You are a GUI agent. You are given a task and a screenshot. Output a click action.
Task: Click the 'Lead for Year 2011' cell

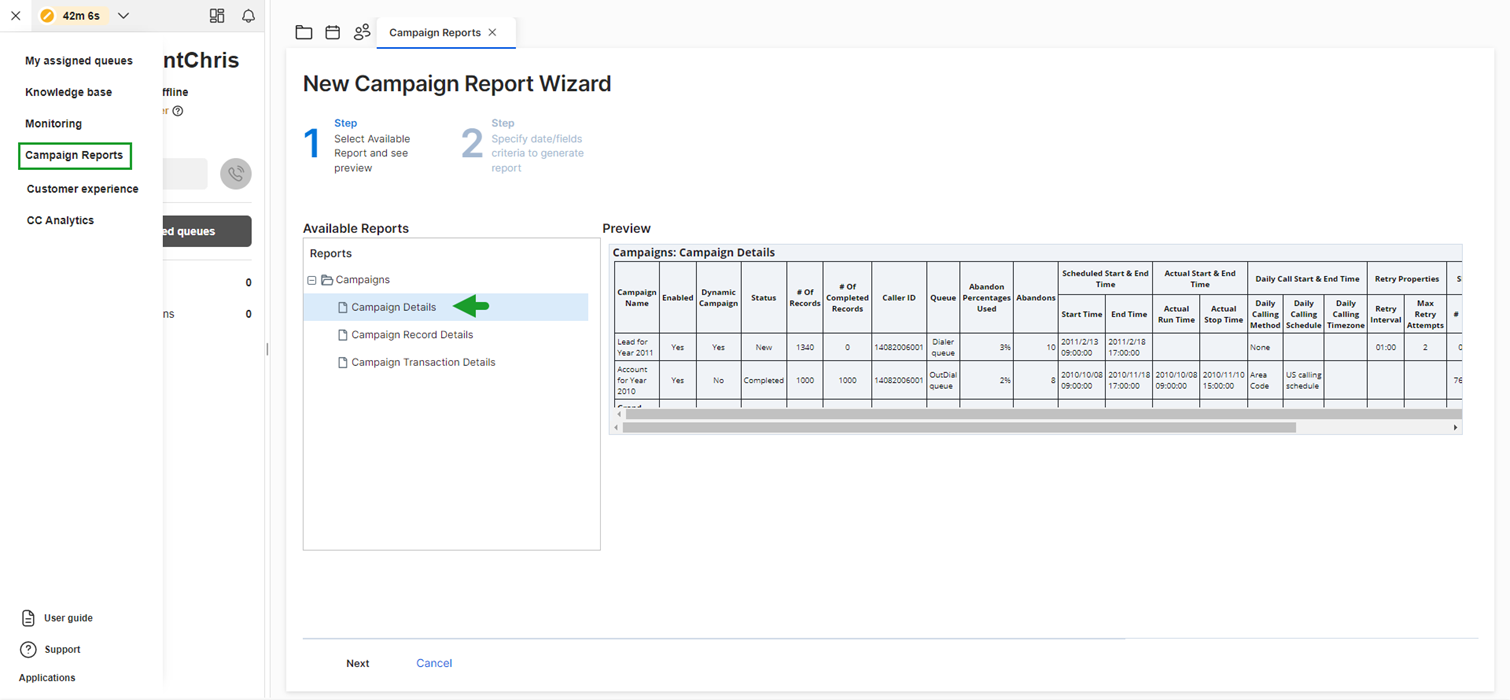[x=637, y=347]
